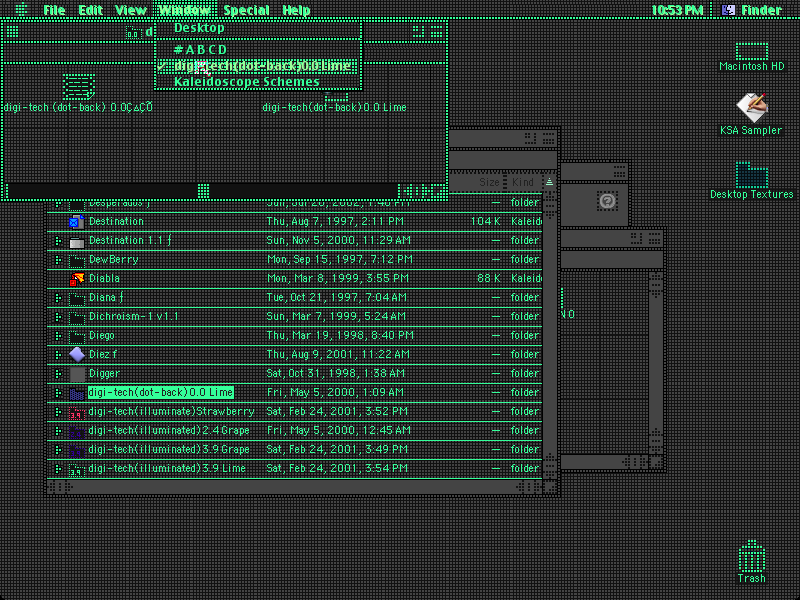Expand the digi-tech(illuminated)3.9 Lime folder
This screenshot has height=600, width=800.
(x=58, y=469)
